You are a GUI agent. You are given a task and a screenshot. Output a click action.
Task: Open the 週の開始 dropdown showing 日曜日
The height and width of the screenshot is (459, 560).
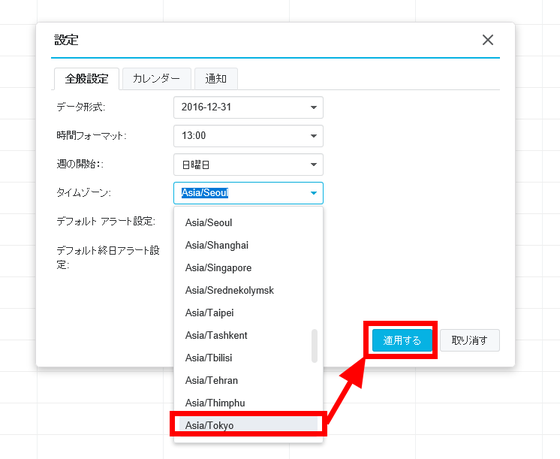coord(248,164)
